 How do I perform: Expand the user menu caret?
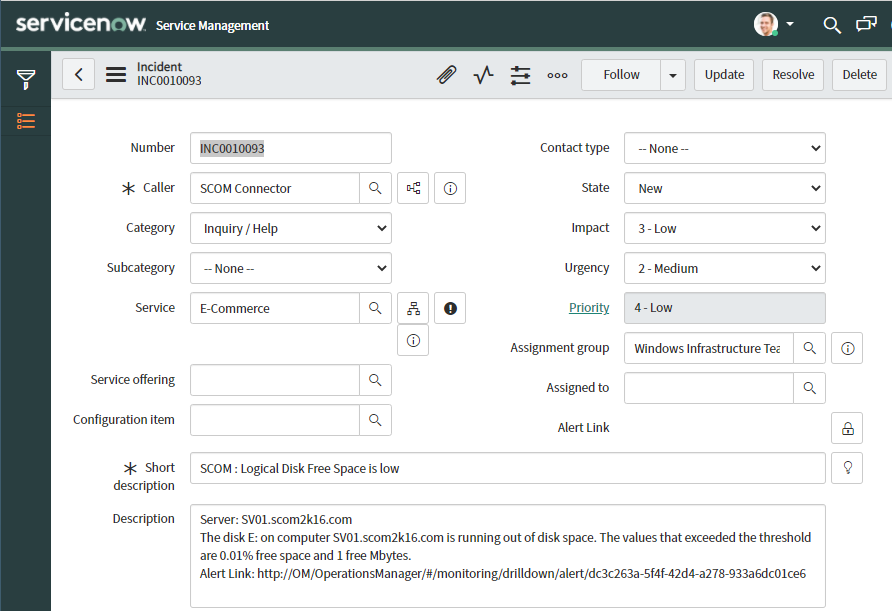(x=790, y=24)
